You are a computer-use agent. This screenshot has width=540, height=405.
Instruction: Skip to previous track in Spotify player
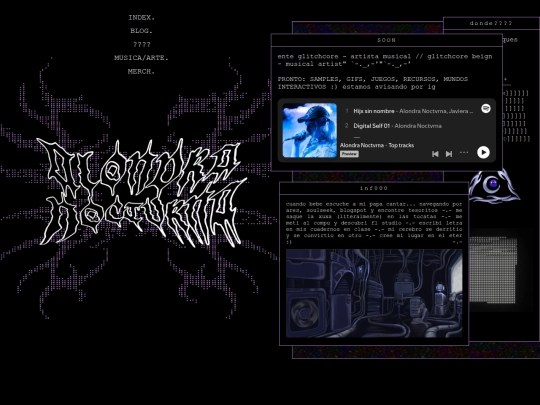click(435, 154)
